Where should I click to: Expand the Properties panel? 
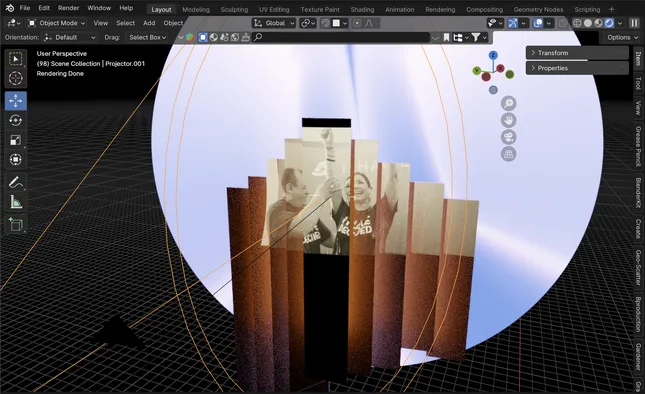pos(577,68)
